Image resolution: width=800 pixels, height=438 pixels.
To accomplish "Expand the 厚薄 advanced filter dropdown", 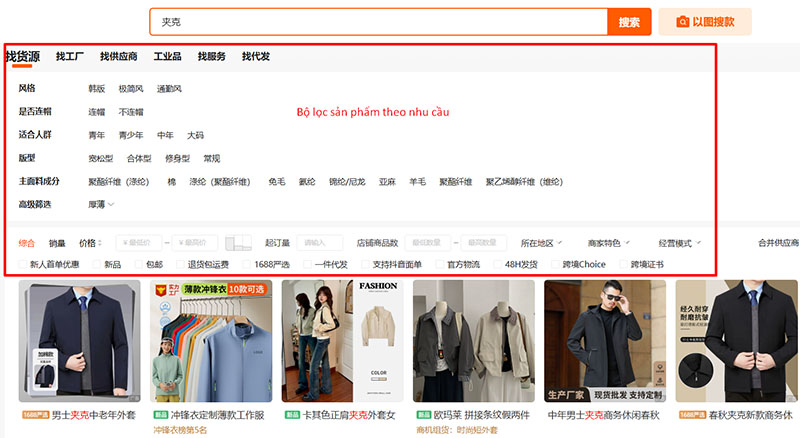I will click(x=101, y=204).
